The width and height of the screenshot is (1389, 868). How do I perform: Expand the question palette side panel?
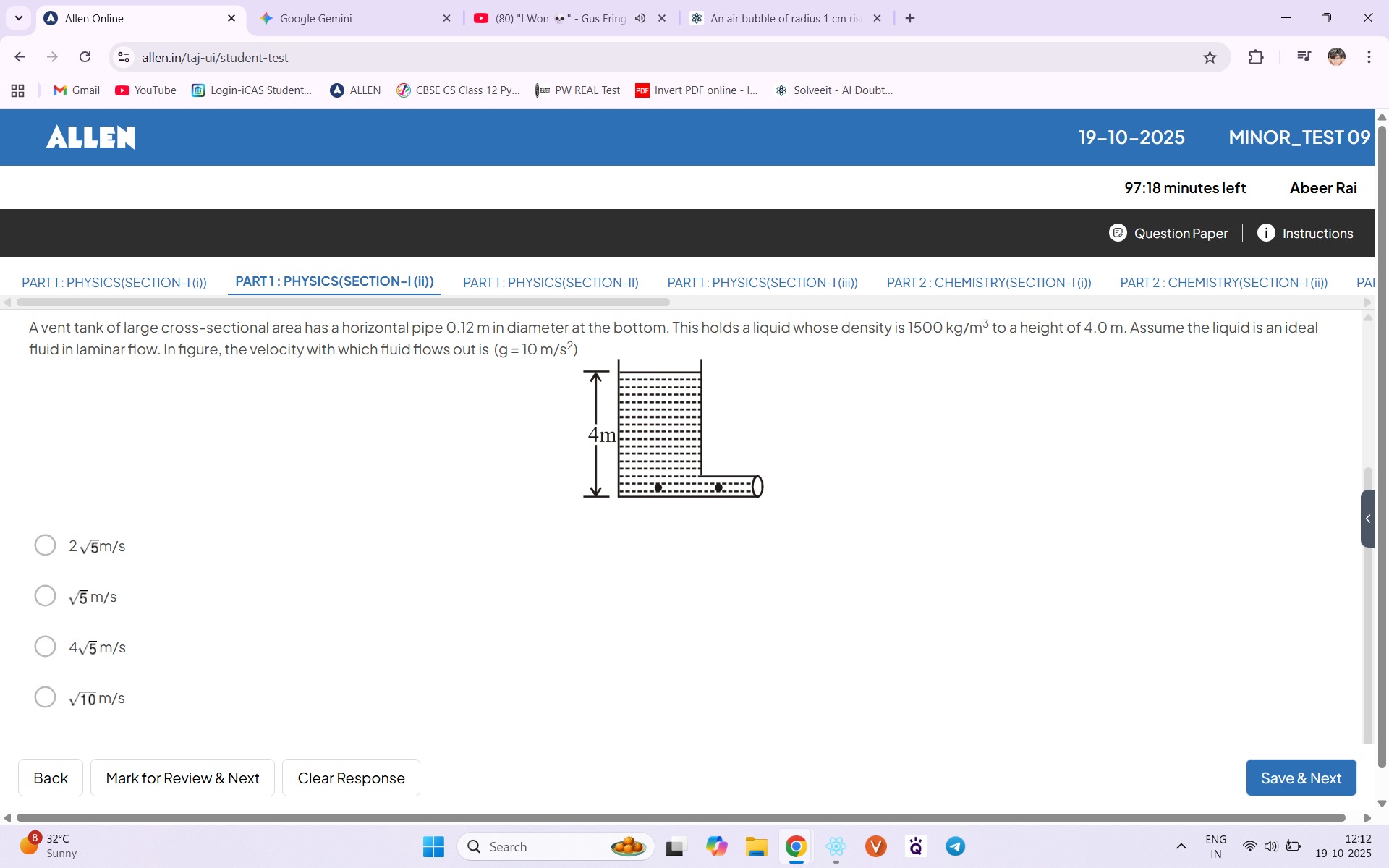click(1368, 518)
